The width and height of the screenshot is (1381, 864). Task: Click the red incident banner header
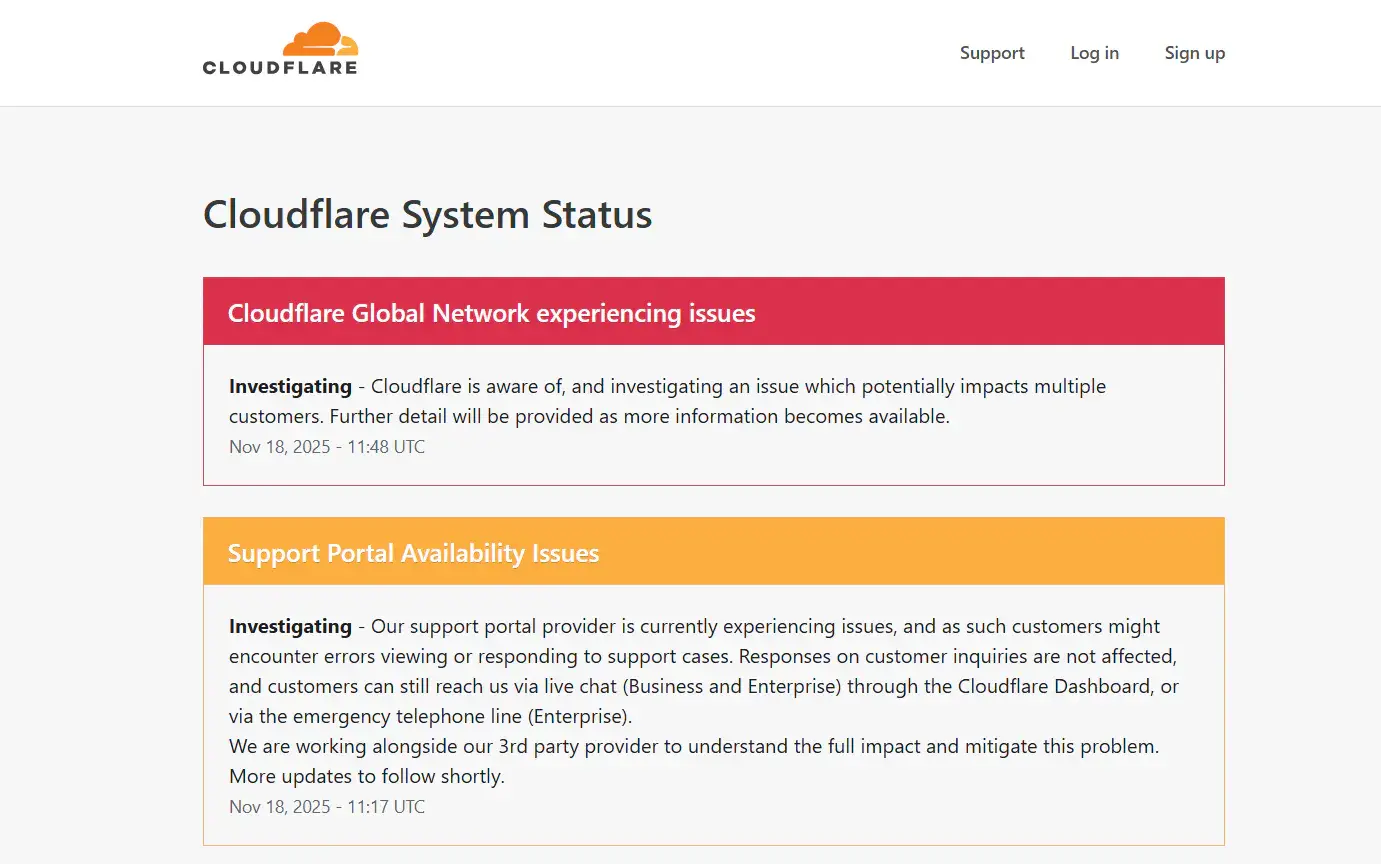click(x=713, y=311)
